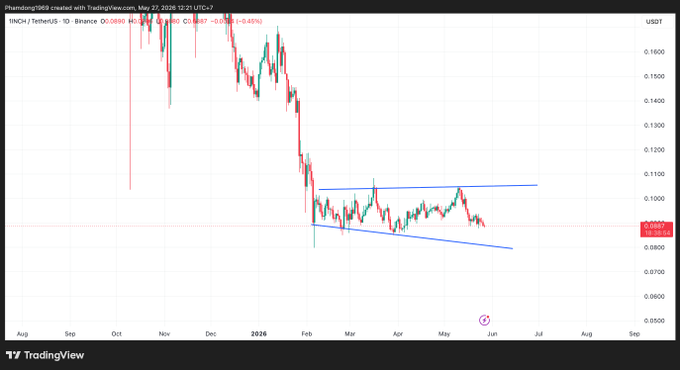Select the upper blue trendline
This screenshot has width=680, height=370.
tap(428, 187)
